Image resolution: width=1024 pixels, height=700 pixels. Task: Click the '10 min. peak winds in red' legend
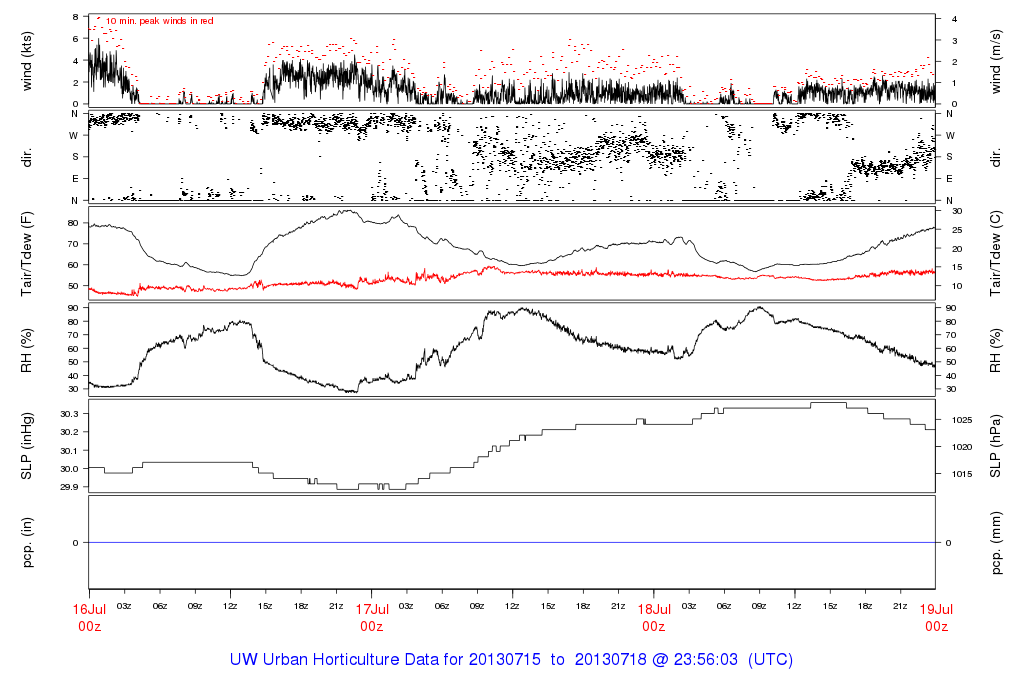159,21
